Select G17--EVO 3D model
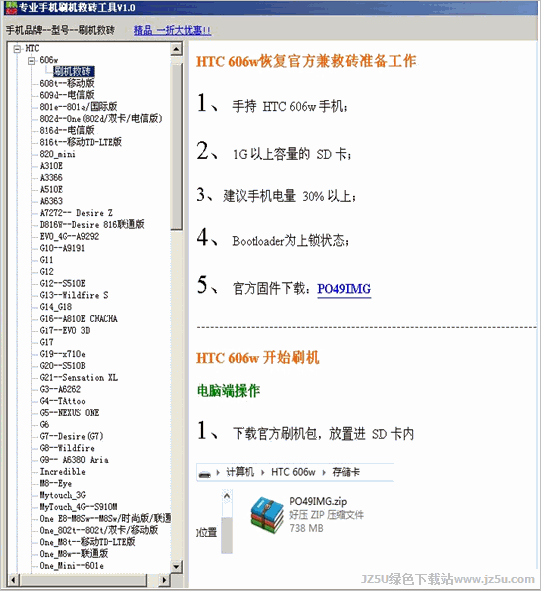Screen dimensions: 541x591 point(65,331)
